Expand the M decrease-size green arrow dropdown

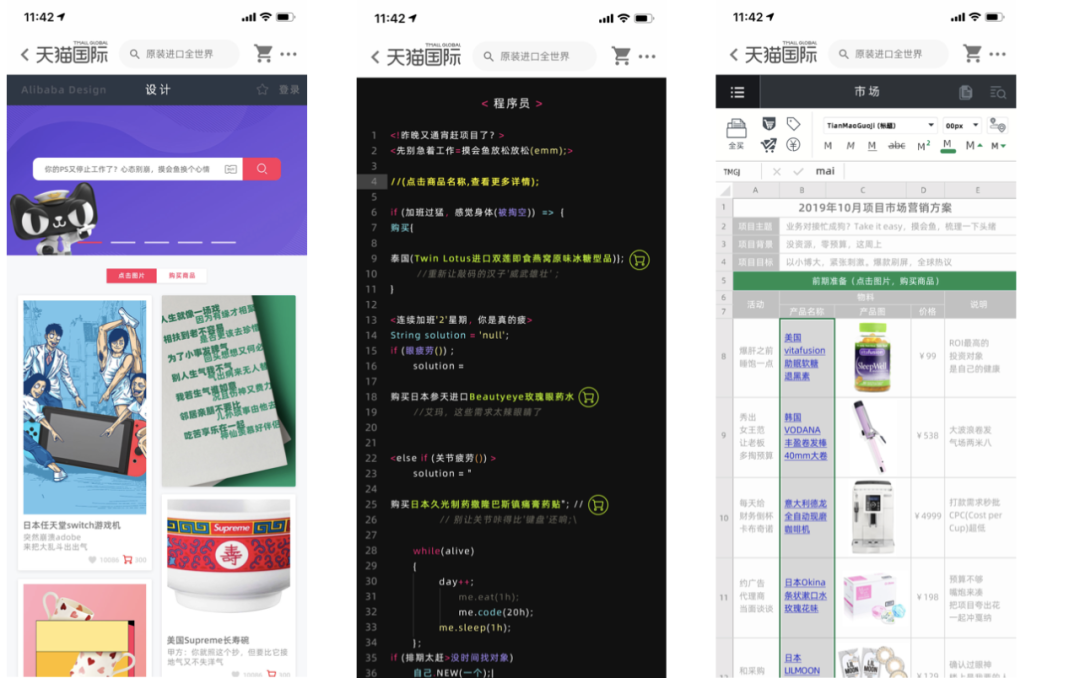click(998, 146)
